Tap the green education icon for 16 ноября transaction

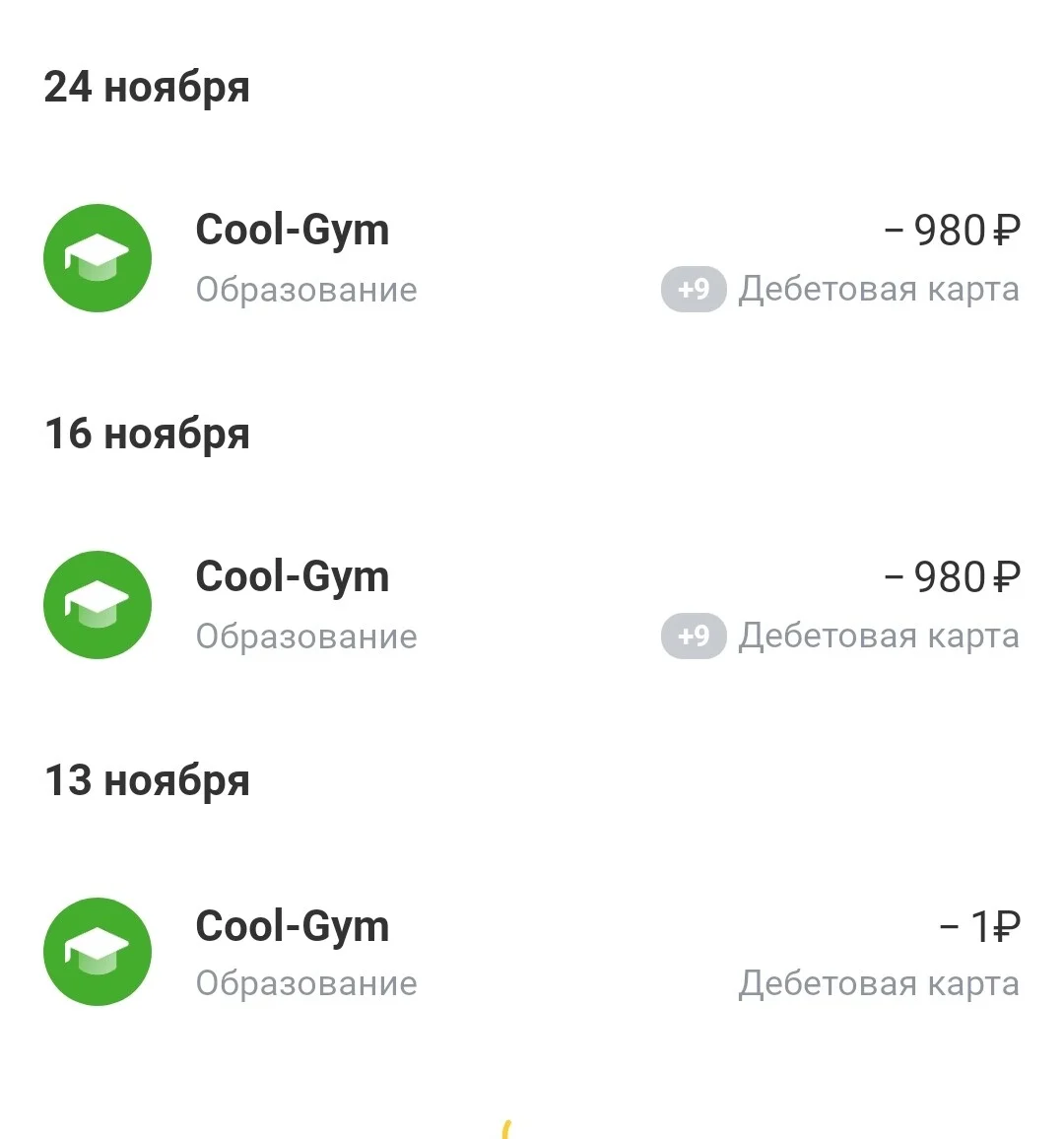(98, 604)
